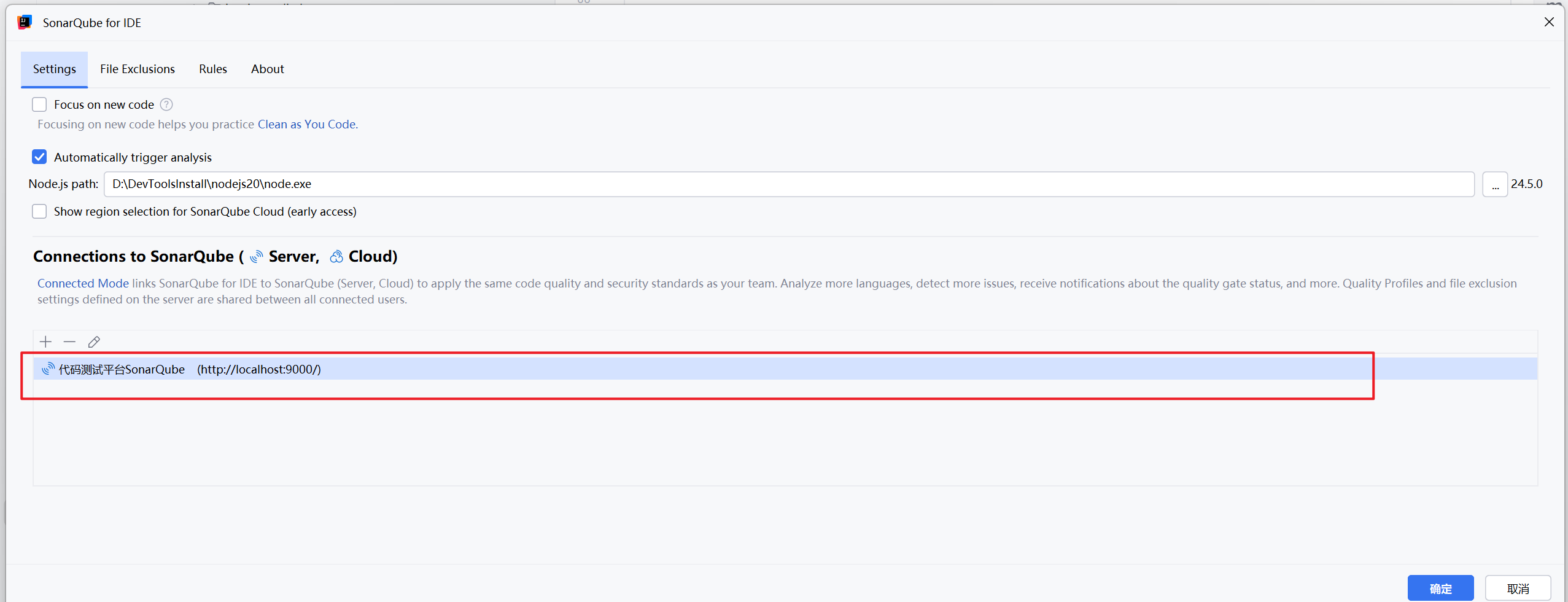Click help icon beside Focus on new code
The width and height of the screenshot is (1568, 602).
click(166, 104)
